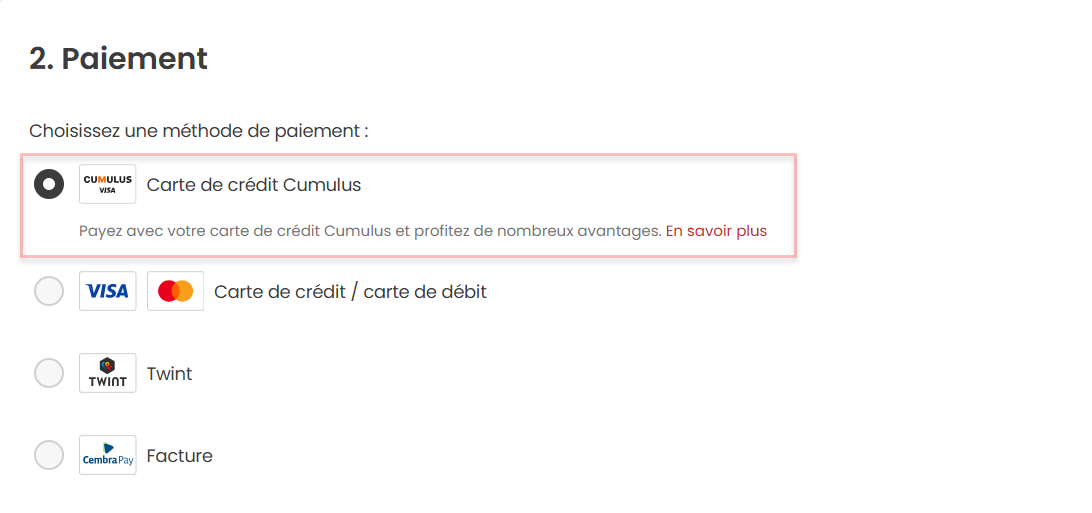This screenshot has height=513, width=1092.
Task: Open the "En savoir plus" link
Action: [716, 231]
